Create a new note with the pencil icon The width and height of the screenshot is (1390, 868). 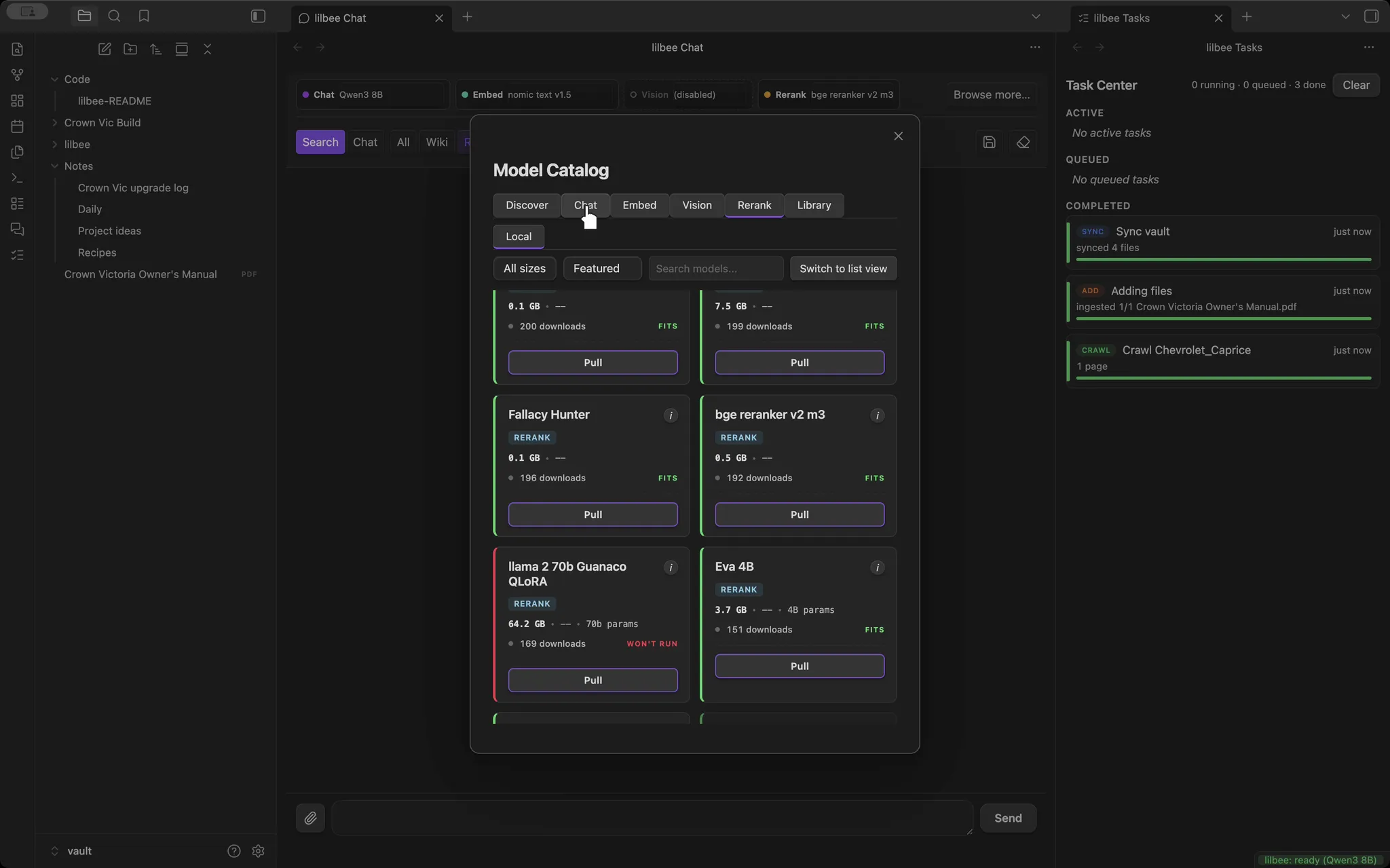105,49
